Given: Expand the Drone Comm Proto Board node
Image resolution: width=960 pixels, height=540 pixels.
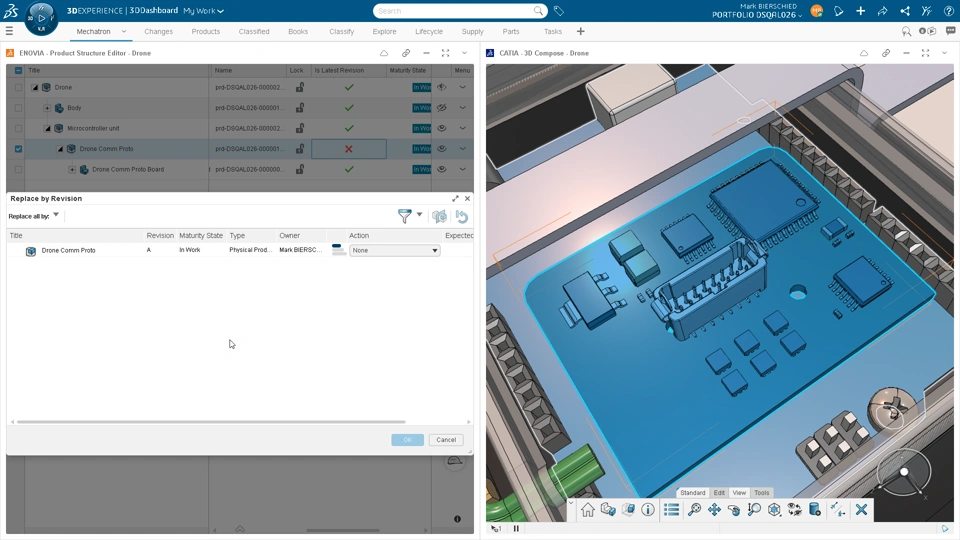Looking at the screenshot, I should point(72,170).
